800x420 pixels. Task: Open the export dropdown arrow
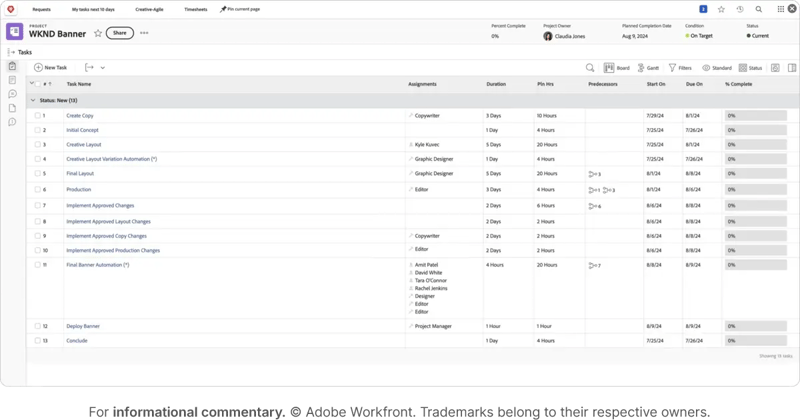tap(103, 67)
